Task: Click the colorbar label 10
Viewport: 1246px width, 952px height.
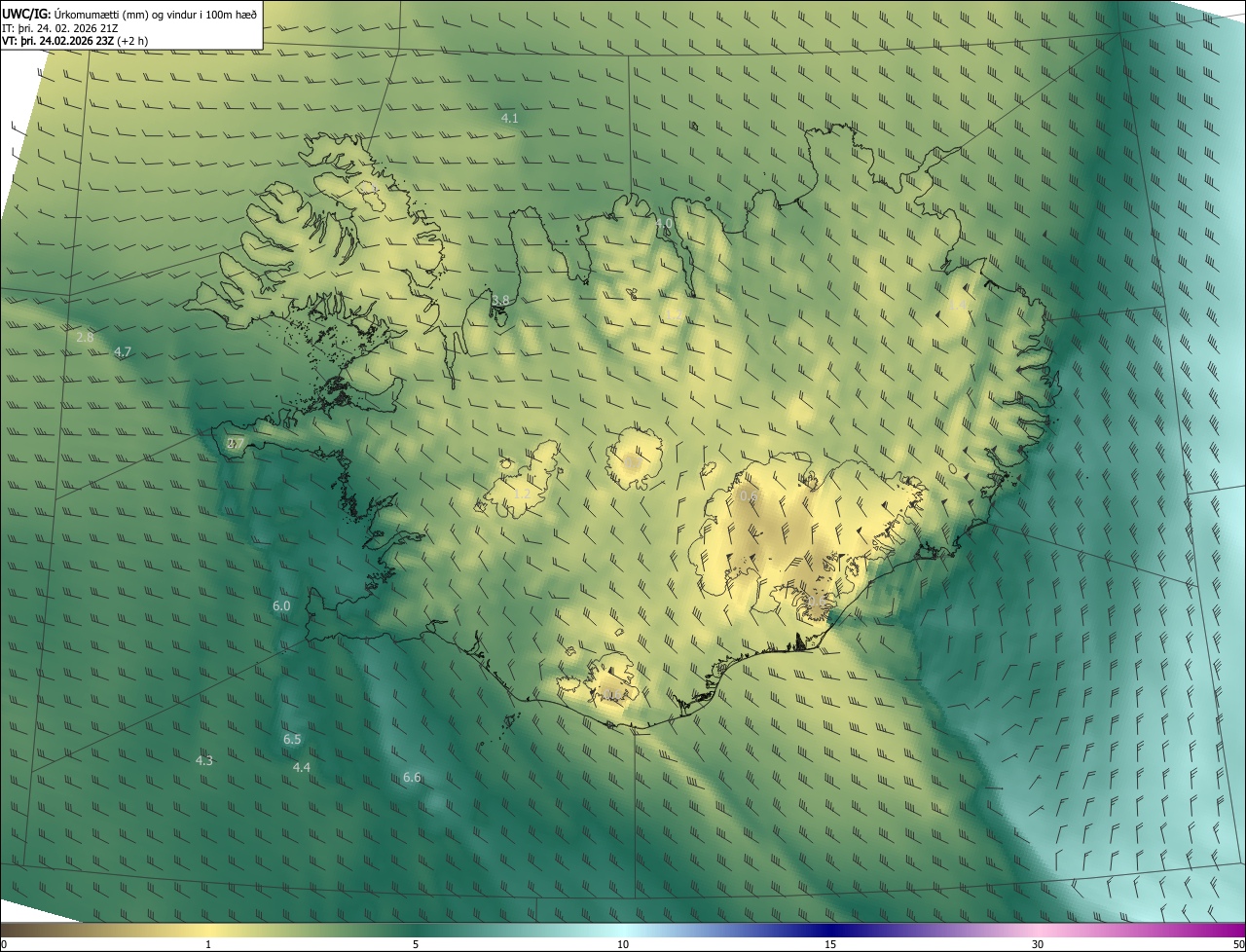Action: pyautogui.click(x=623, y=944)
